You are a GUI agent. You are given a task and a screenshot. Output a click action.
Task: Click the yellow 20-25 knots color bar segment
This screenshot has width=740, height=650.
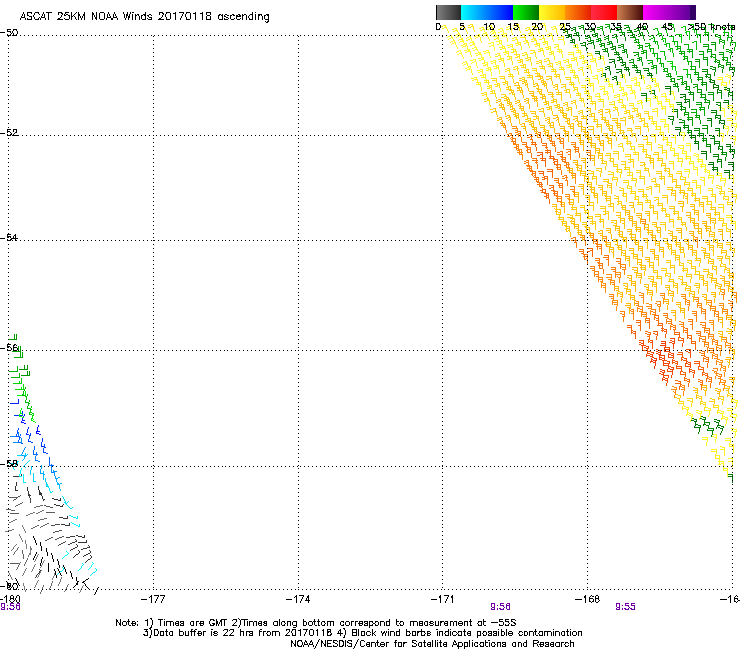[552, 12]
